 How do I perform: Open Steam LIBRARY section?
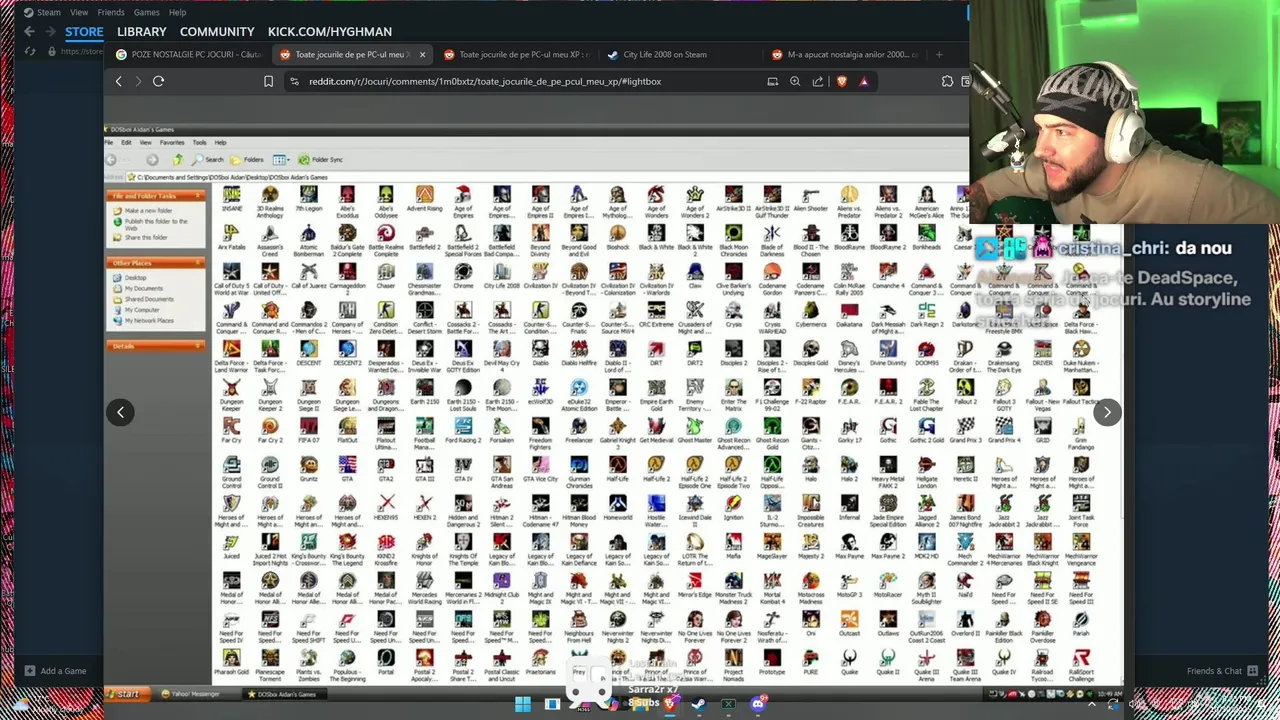click(x=141, y=32)
